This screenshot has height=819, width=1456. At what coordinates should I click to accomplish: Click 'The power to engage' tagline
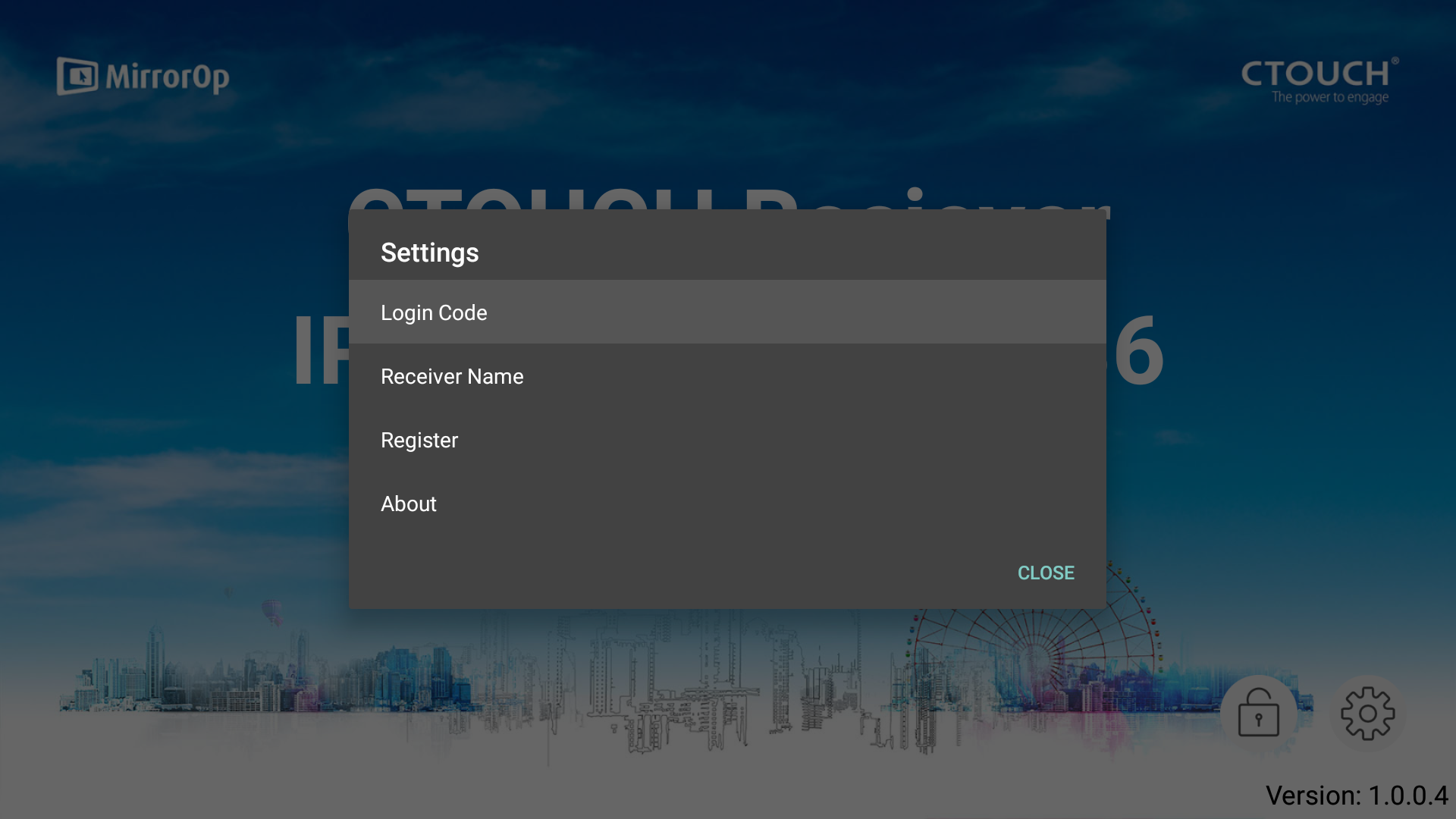pyautogui.click(x=1329, y=98)
